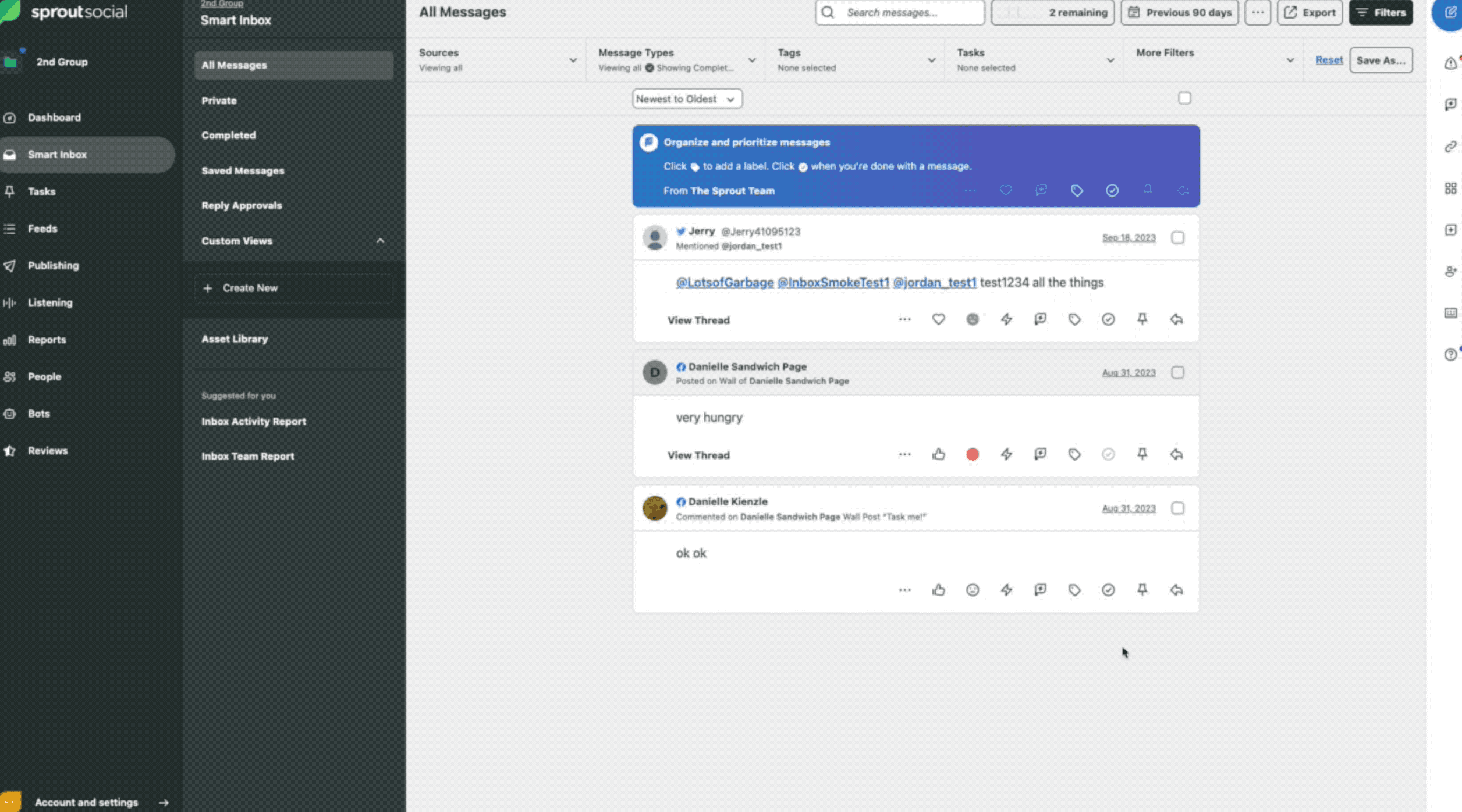Click Jerry's profile avatar
Viewport: 1462px width, 812px height.
[x=654, y=237]
